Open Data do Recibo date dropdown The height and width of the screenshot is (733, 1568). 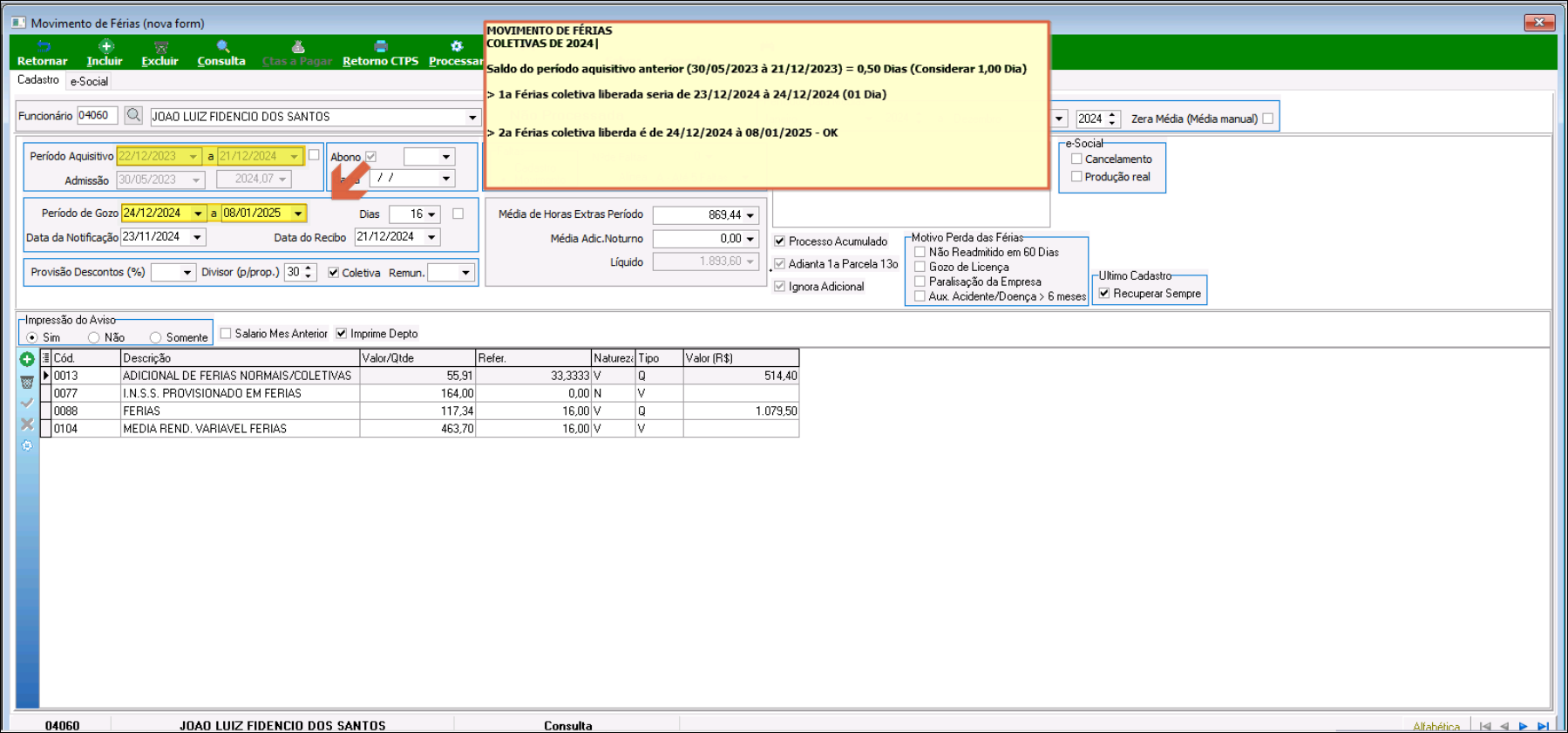431,237
